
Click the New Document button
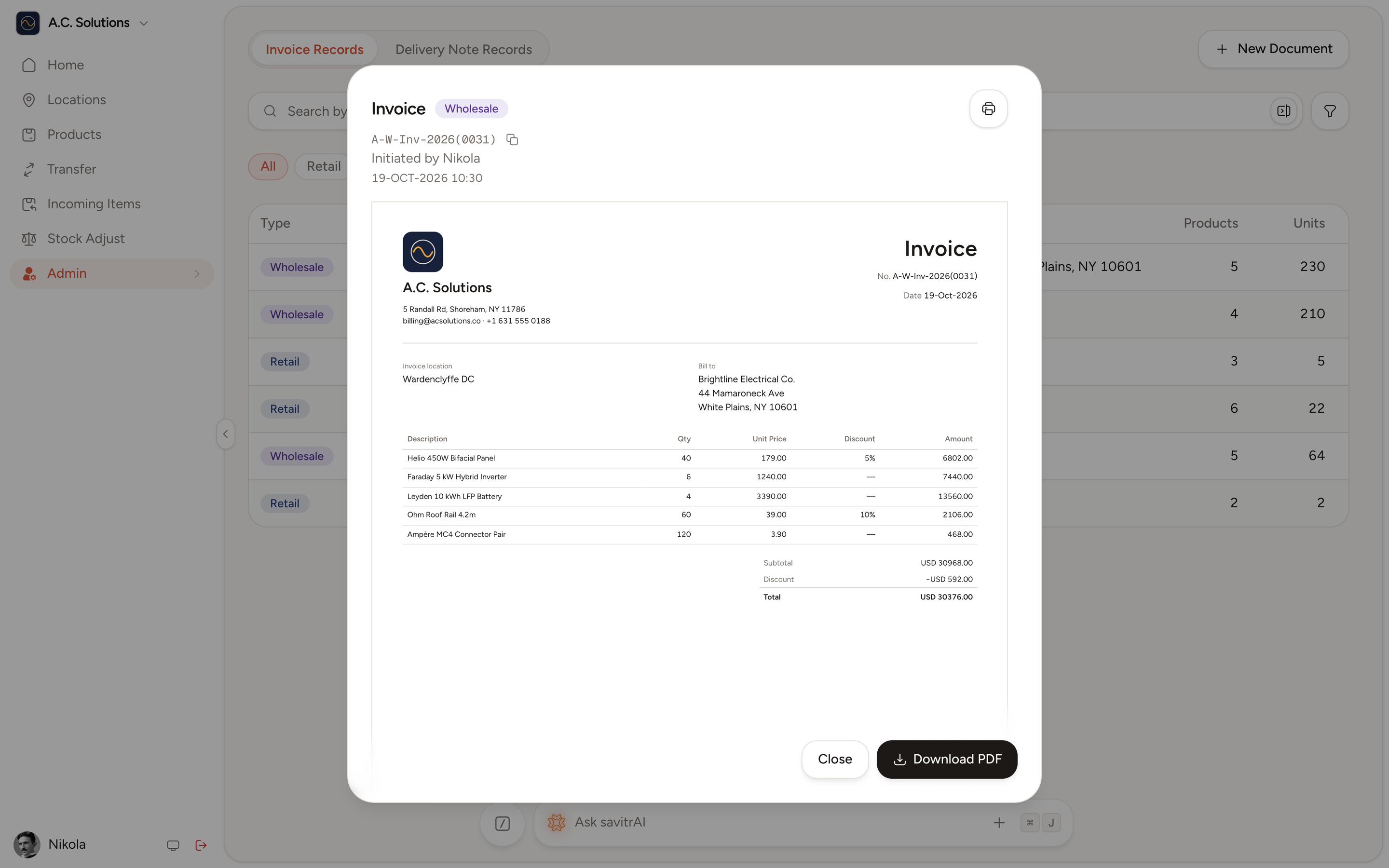coord(1273,49)
